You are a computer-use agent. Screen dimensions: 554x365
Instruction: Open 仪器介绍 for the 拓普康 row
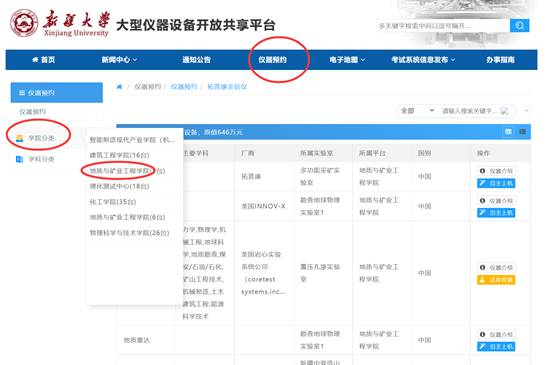(x=496, y=171)
